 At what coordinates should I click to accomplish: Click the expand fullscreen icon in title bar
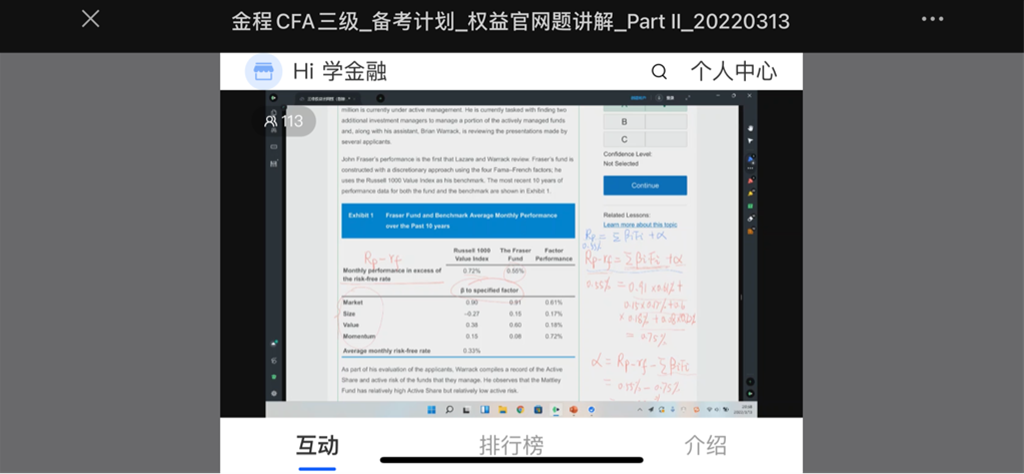point(688,98)
